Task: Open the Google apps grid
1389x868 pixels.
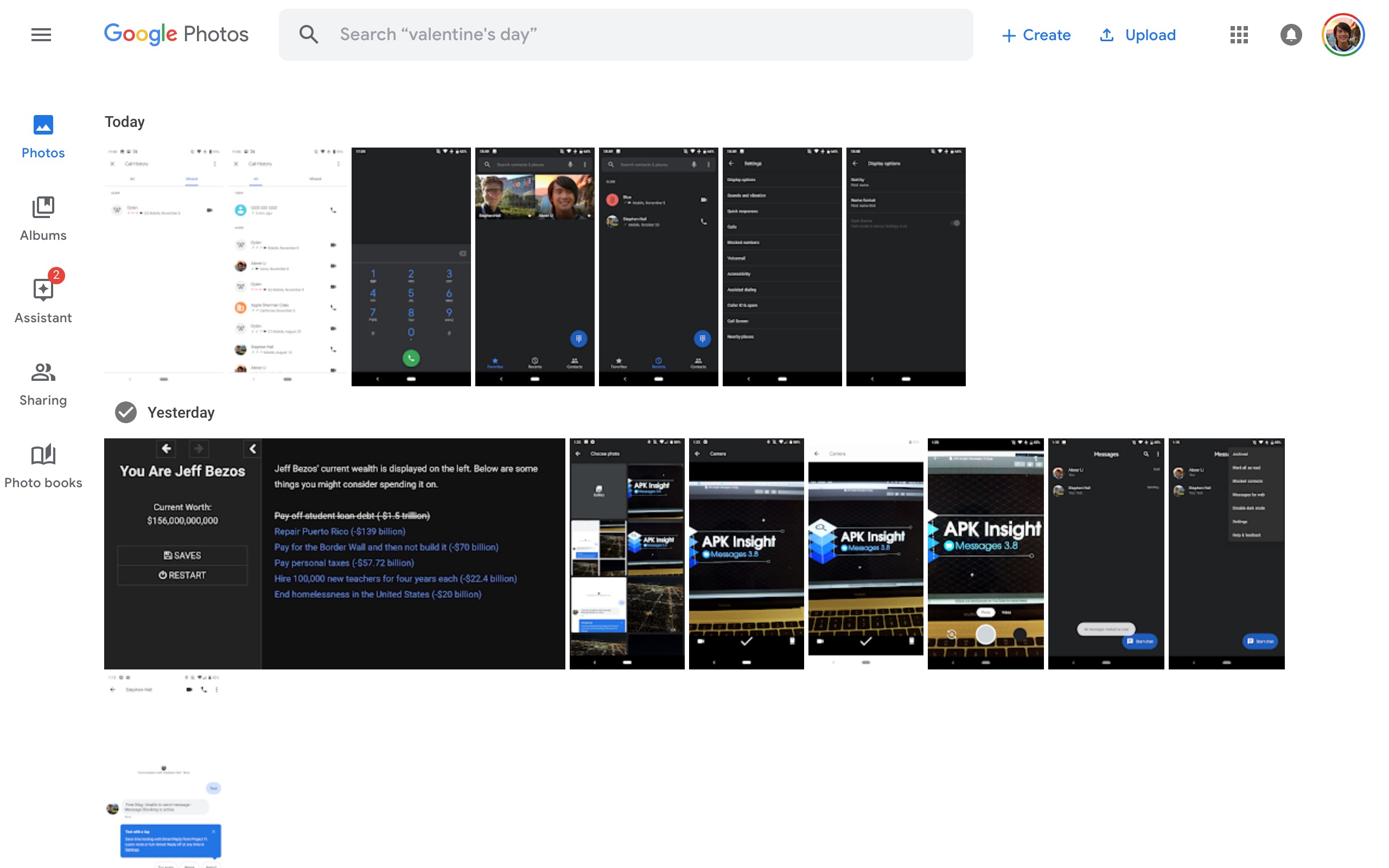Action: coord(1239,34)
